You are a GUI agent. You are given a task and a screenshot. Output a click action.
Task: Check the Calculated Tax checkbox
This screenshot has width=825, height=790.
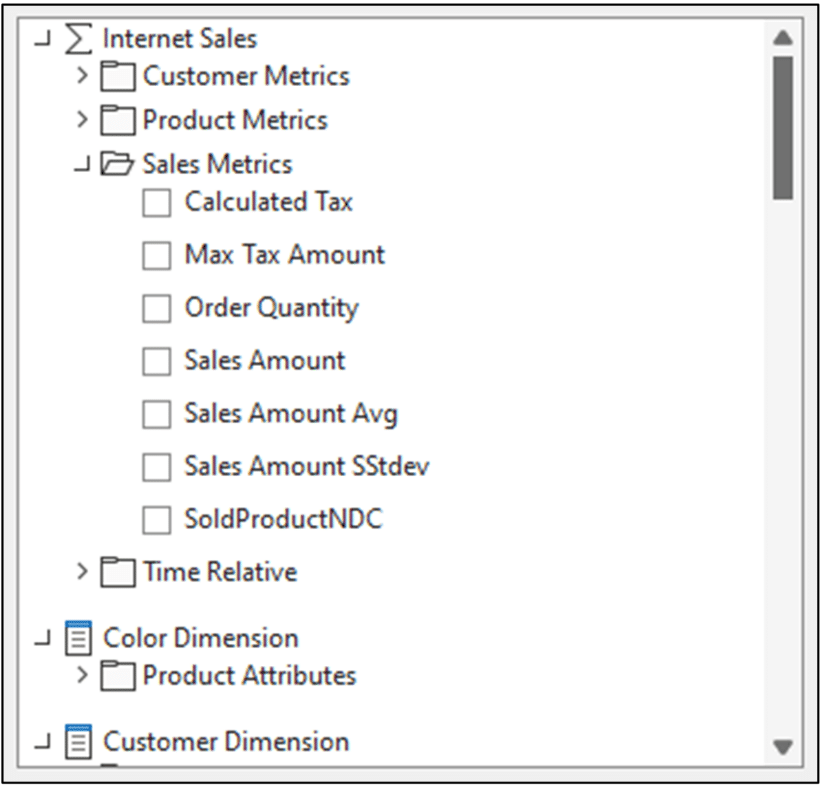coord(156,203)
